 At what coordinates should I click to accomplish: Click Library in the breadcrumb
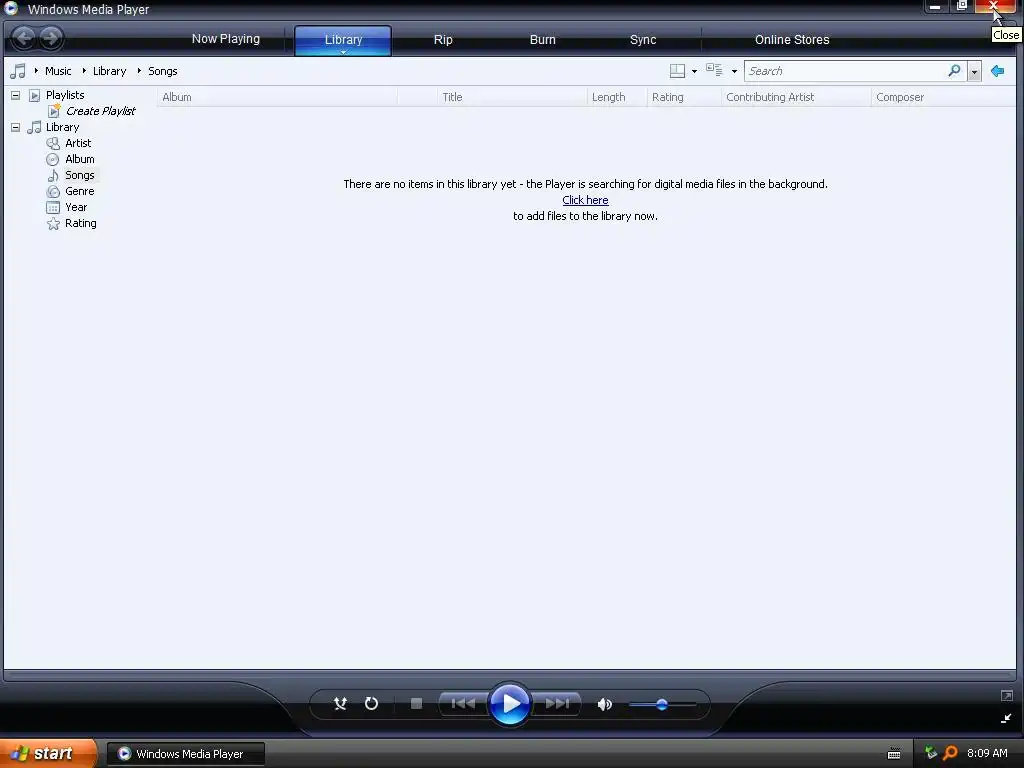click(x=109, y=71)
